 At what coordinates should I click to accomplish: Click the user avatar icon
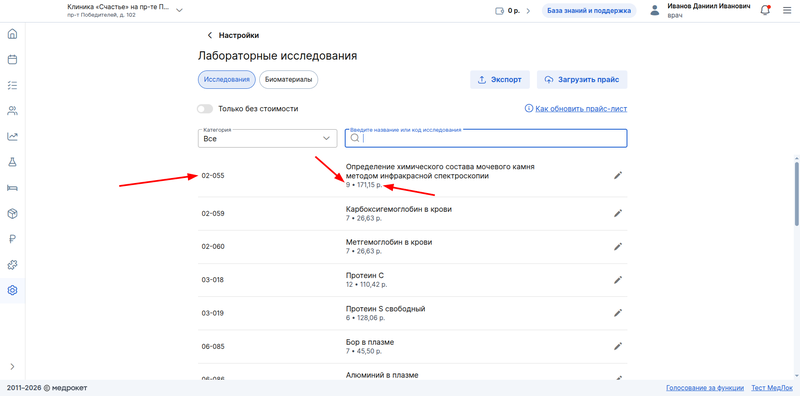(x=655, y=11)
